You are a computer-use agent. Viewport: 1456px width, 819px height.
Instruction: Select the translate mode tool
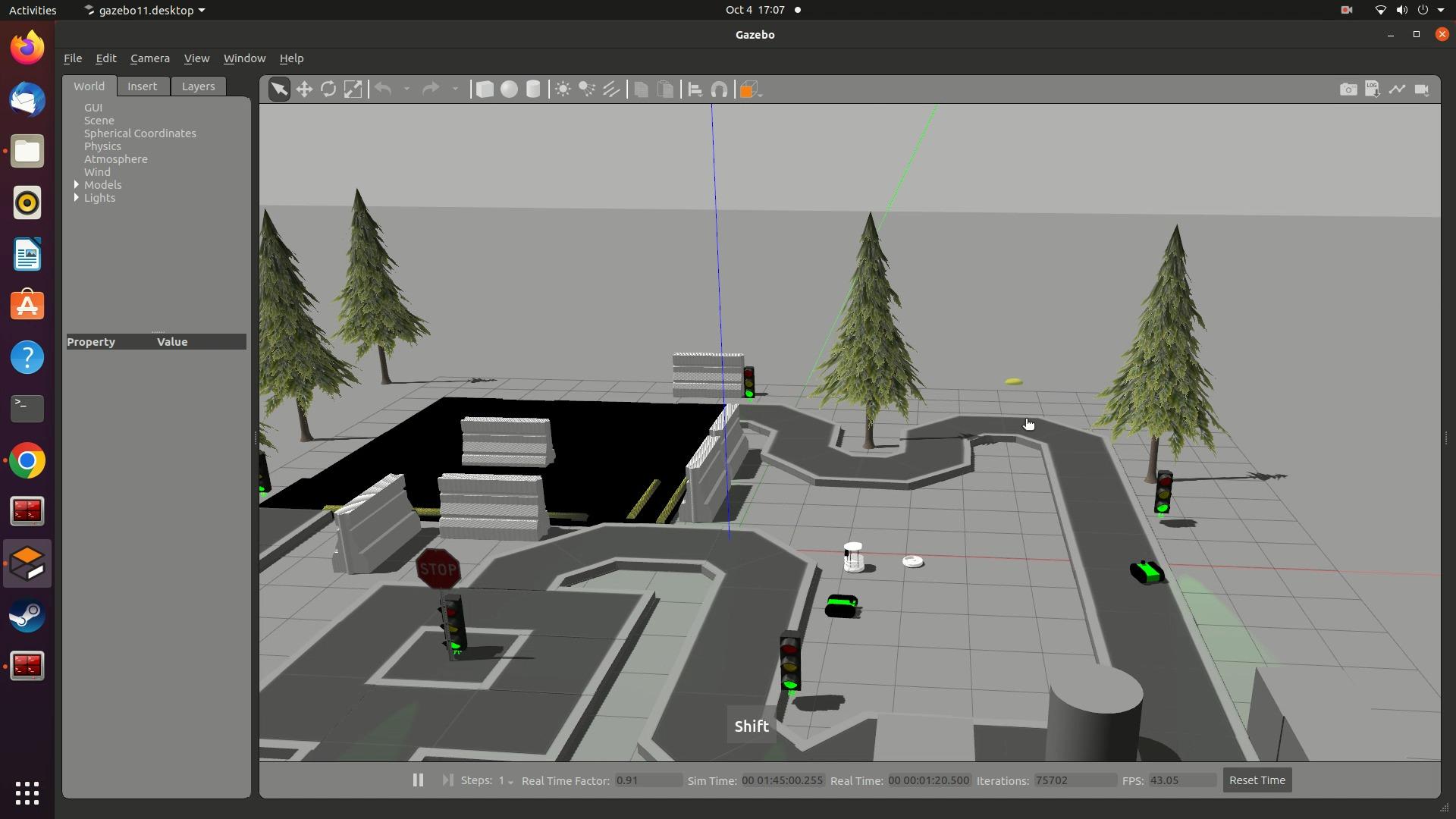304,89
